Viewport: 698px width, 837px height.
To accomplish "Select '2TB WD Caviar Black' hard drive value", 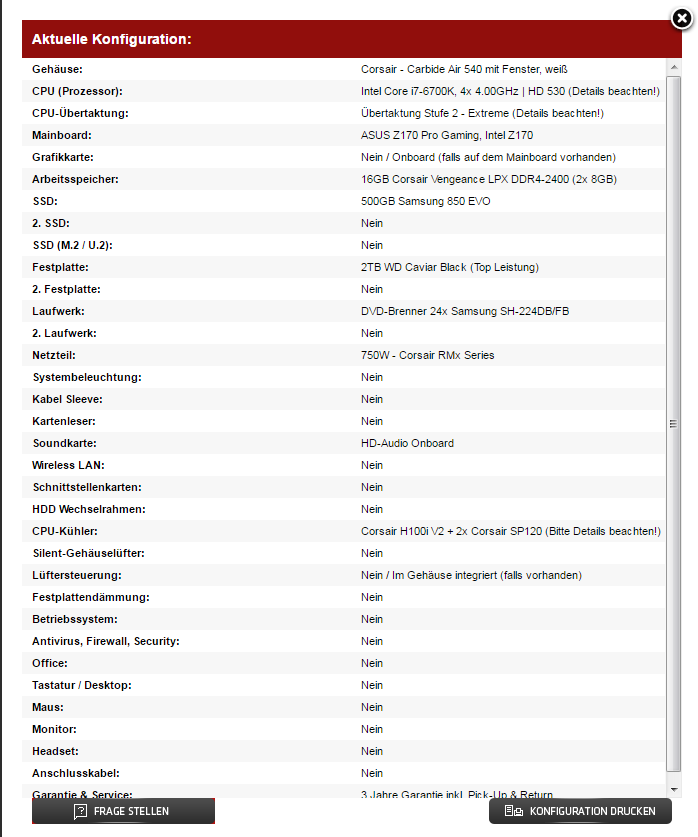I will pyautogui.click(x=449, y=267).
